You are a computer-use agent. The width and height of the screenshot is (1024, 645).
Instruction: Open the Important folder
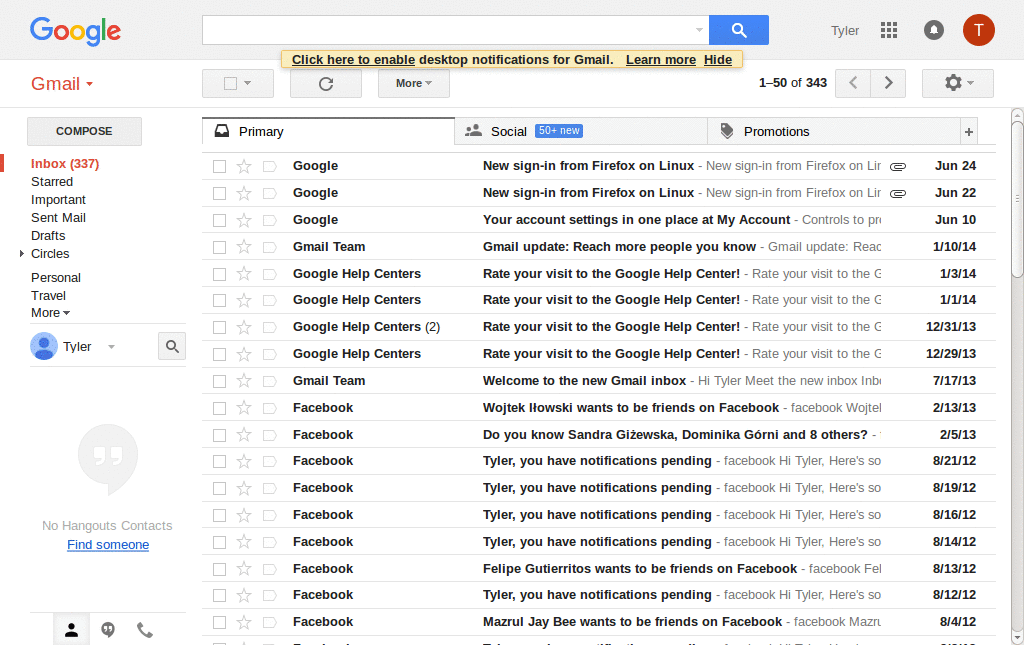coord(58,200)
